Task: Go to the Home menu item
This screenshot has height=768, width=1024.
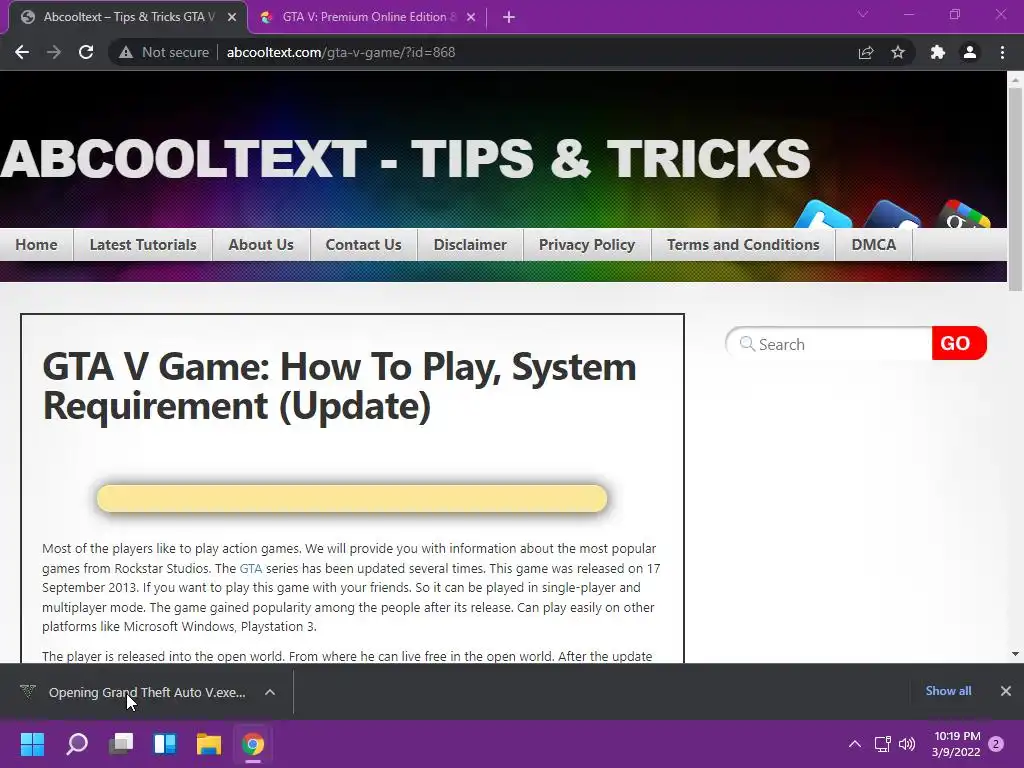Action: 37,245
